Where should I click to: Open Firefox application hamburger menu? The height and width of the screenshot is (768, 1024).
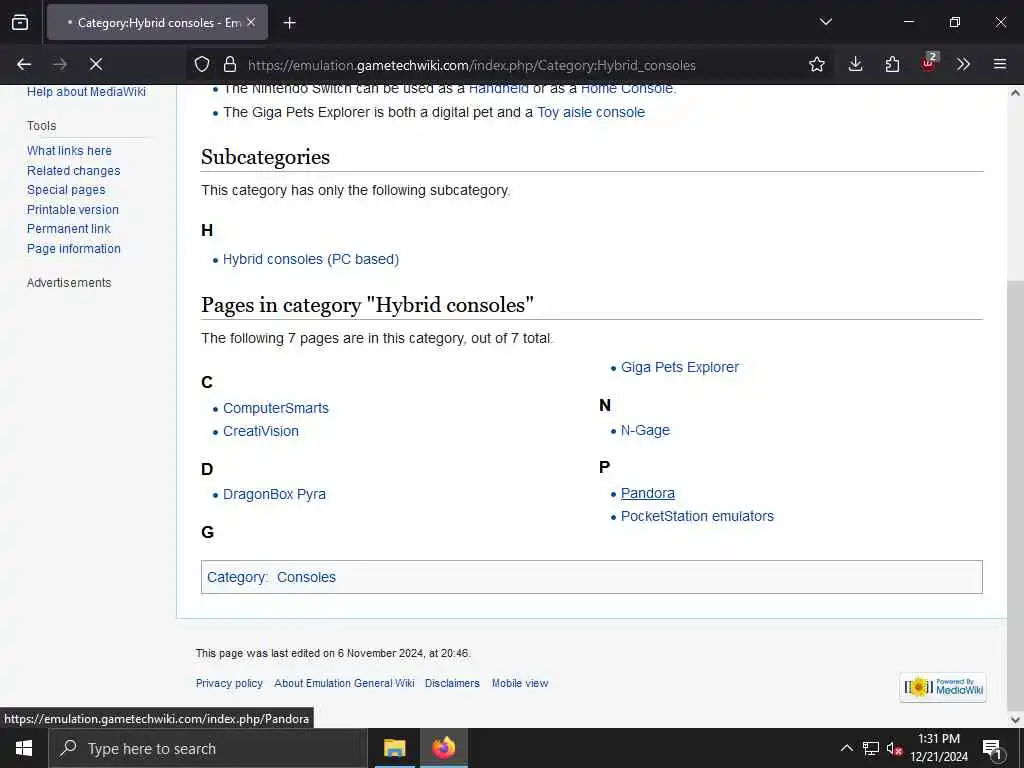(1000, 64)
